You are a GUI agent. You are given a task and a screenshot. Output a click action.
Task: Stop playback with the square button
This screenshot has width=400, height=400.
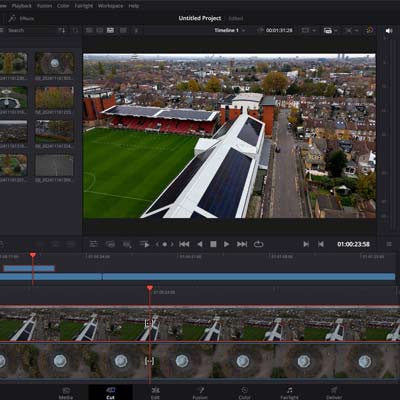click(x=213, y=244)
